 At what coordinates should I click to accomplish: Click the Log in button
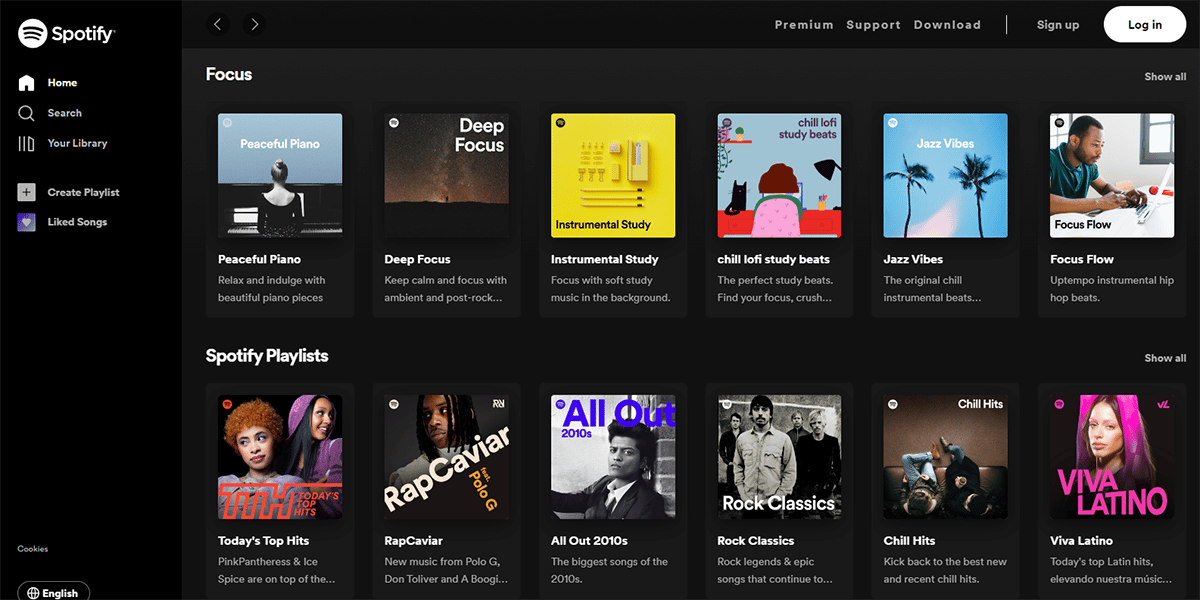(1144, 25)
